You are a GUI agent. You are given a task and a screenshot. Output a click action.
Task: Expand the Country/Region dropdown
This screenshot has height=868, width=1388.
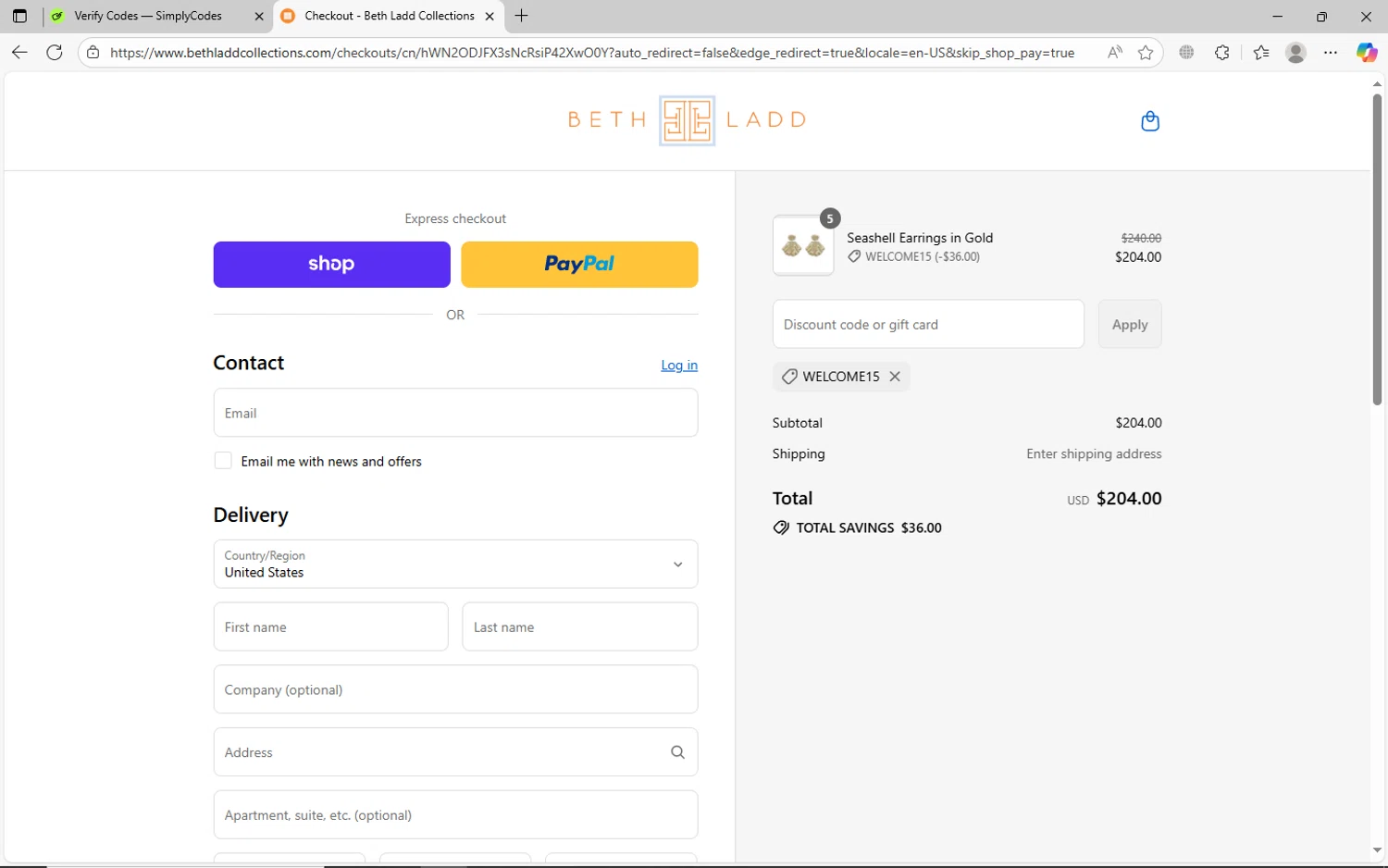tap(455, 564)
